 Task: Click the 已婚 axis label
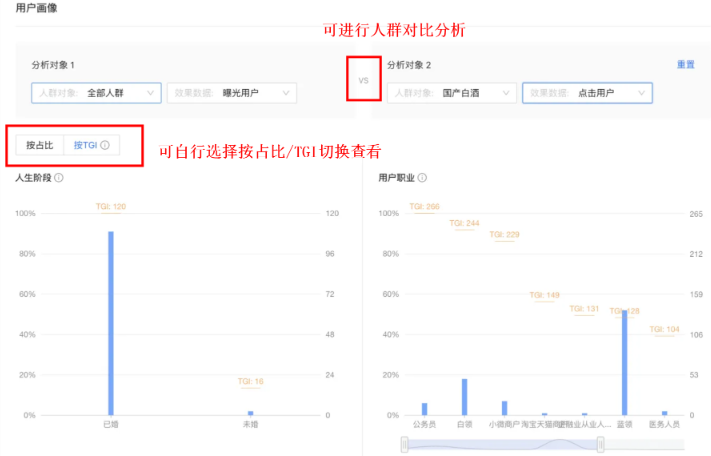[x=111, y=425]
